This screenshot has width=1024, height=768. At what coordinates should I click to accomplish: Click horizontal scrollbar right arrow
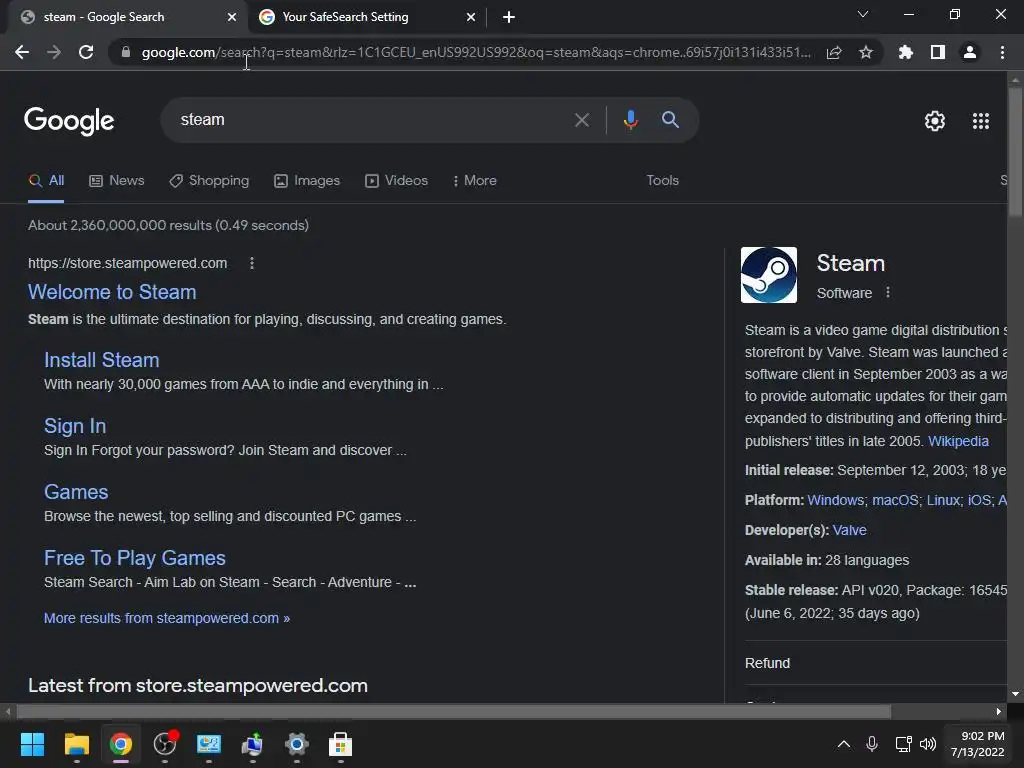tap(998, 712)
